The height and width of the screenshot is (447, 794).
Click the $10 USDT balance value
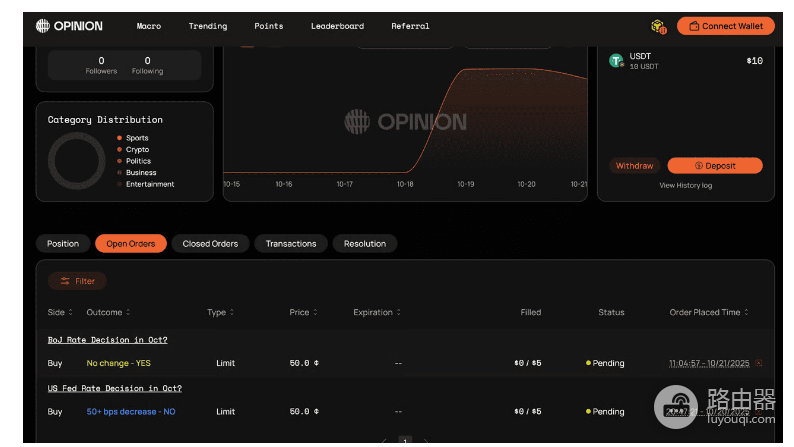click(x=755, y=61)
